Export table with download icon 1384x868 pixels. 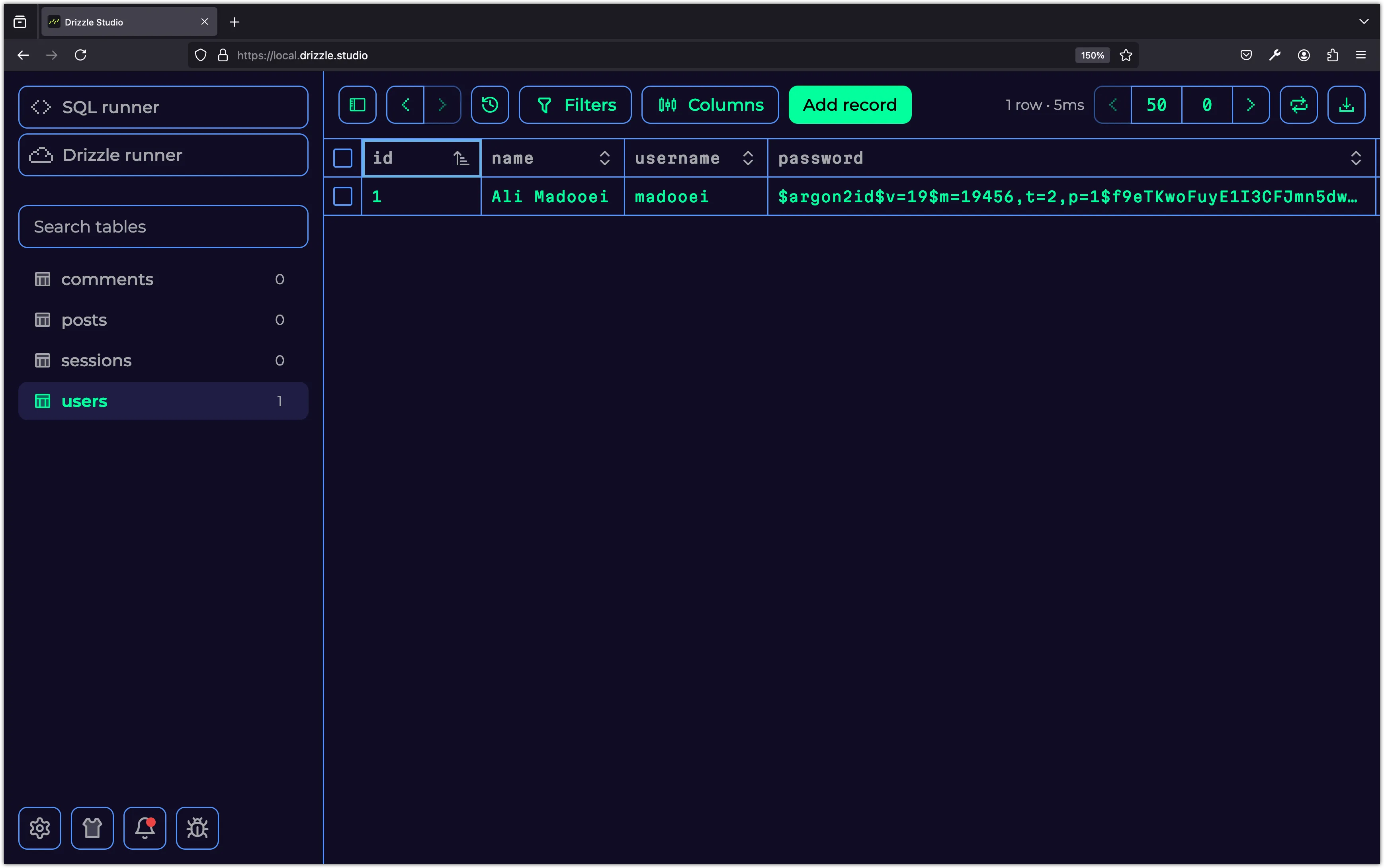[x=1346, y=104]
